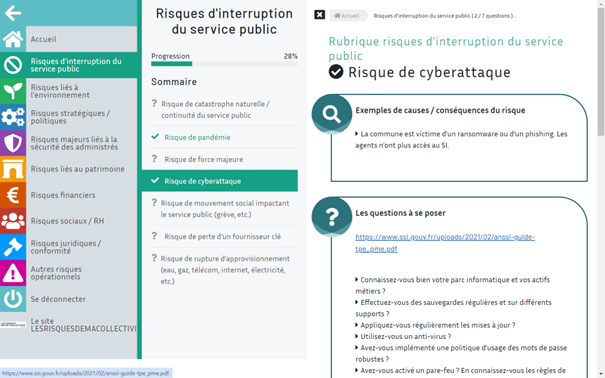Click the Rubrique risques d'interruption title
This screenshot has width=605, height=378.
[x=446, y=48]
